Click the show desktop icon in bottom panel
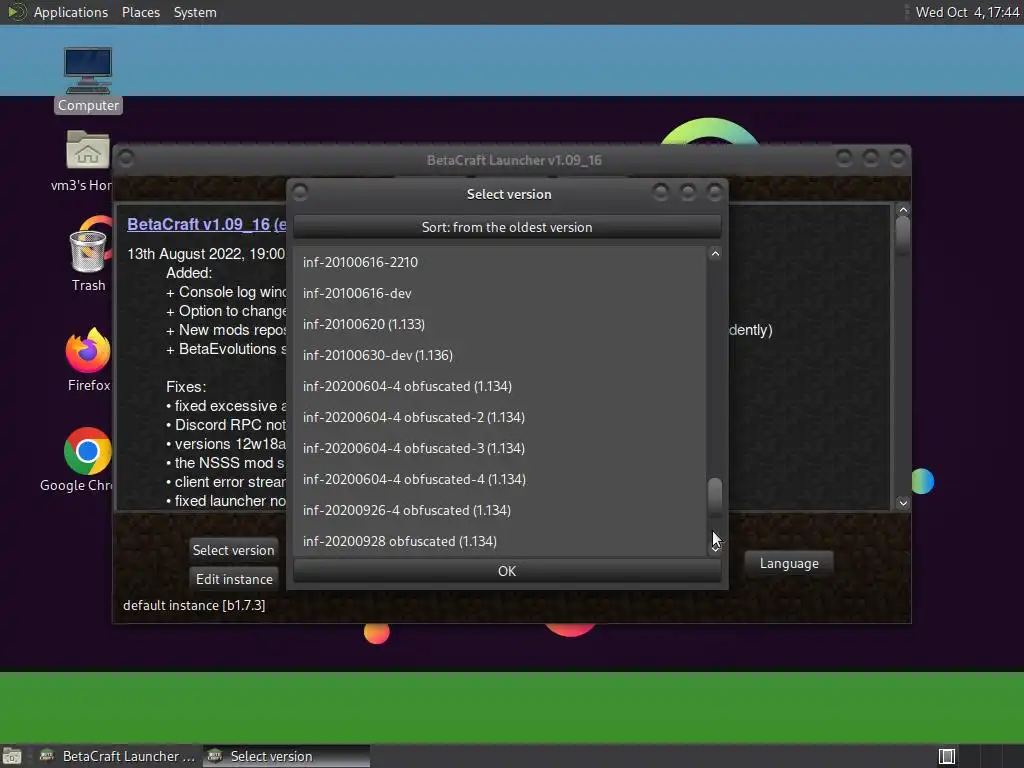The height and width of the screenshot is (768, 1024). pyautogui.click(x=12, y=756)
